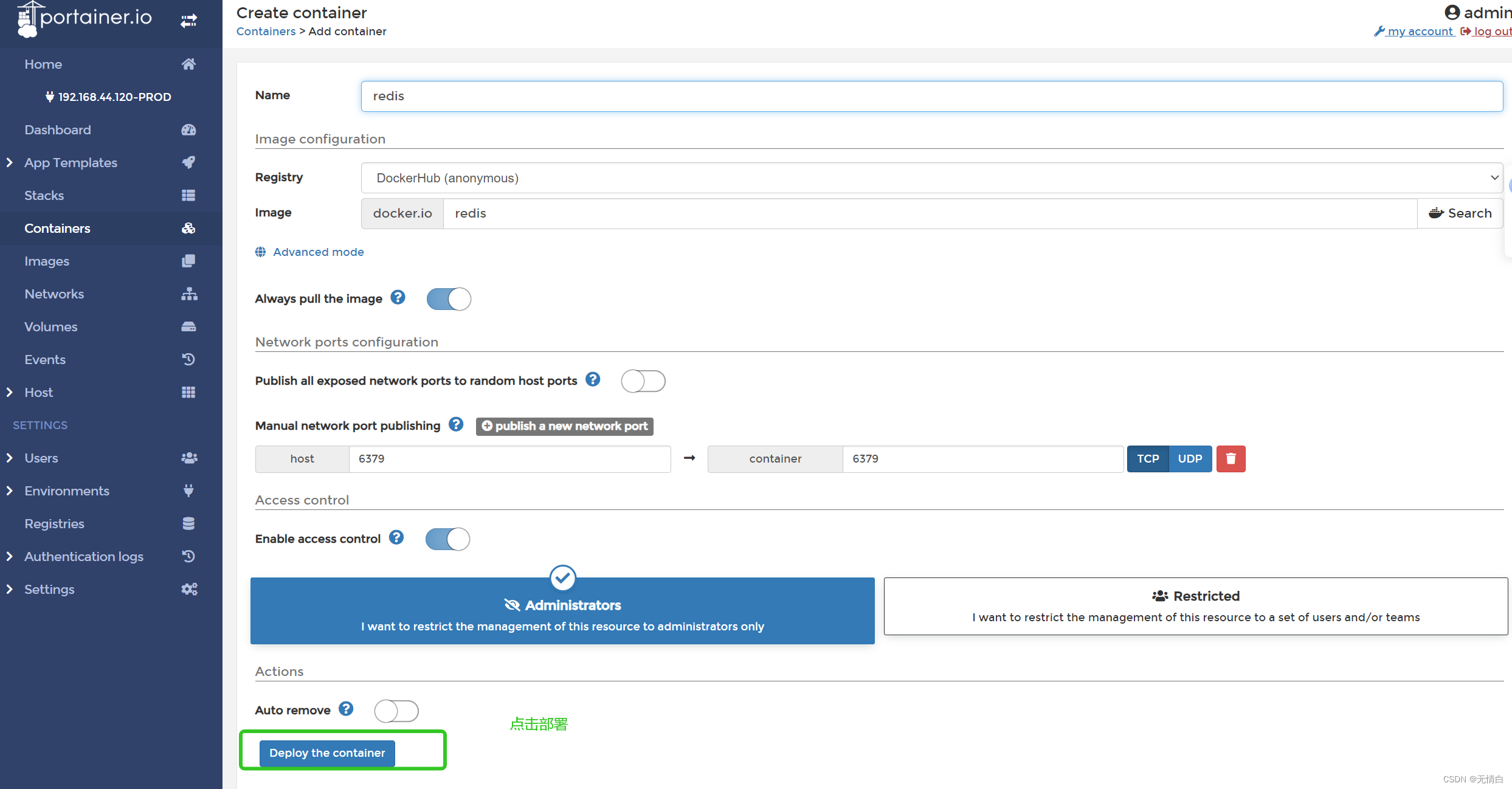Click the Image name input field

(930, 213)
